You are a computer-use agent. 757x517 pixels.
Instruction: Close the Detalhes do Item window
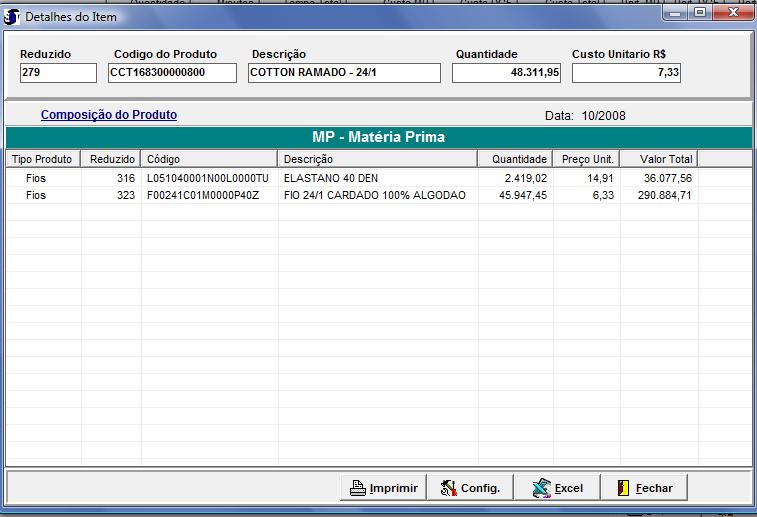[734, 15]
